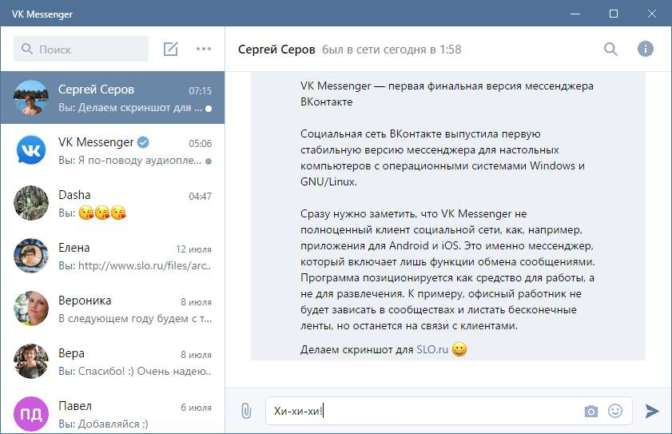Open the conversation info icon
The image size is (672, 434).
[645, 49]
